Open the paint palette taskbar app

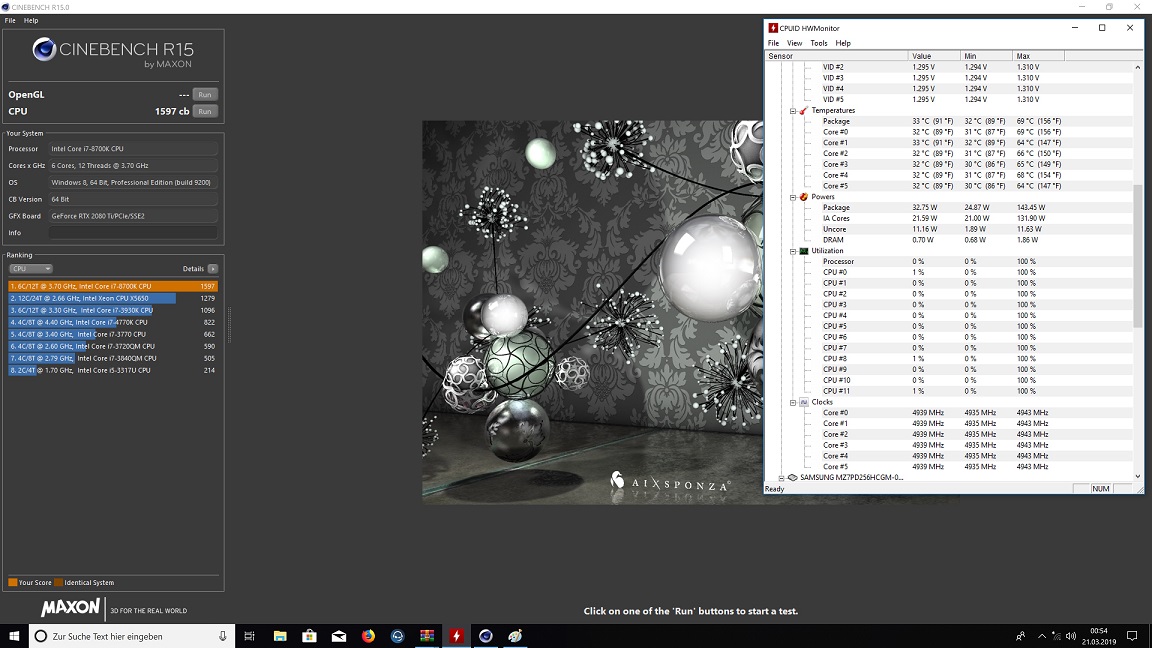tap(515, 636)
